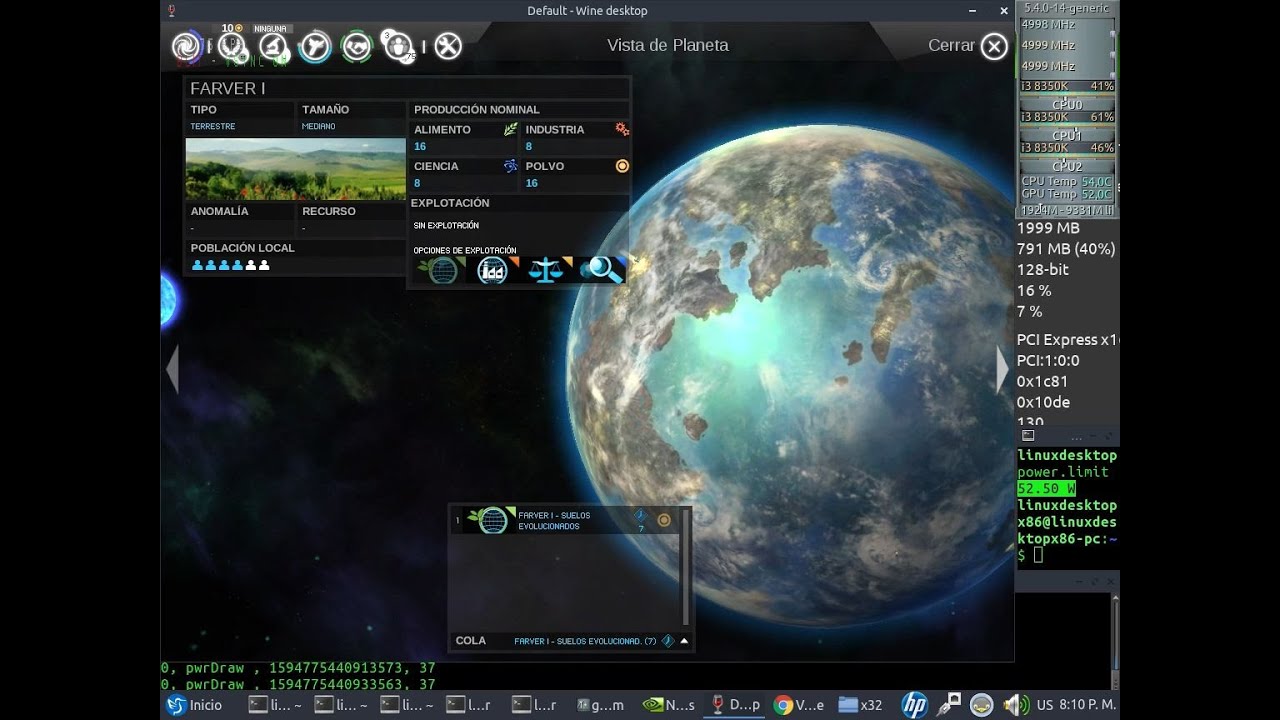Choose the magnifier science exploitation option
The height and width of the screenshot is (720, 1280).
[601, 270]
